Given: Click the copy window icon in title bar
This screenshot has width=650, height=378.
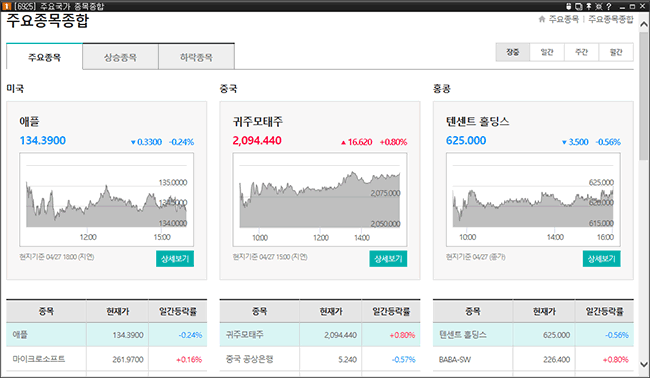Looking at the screenshot, I should [x=579, y=6].
